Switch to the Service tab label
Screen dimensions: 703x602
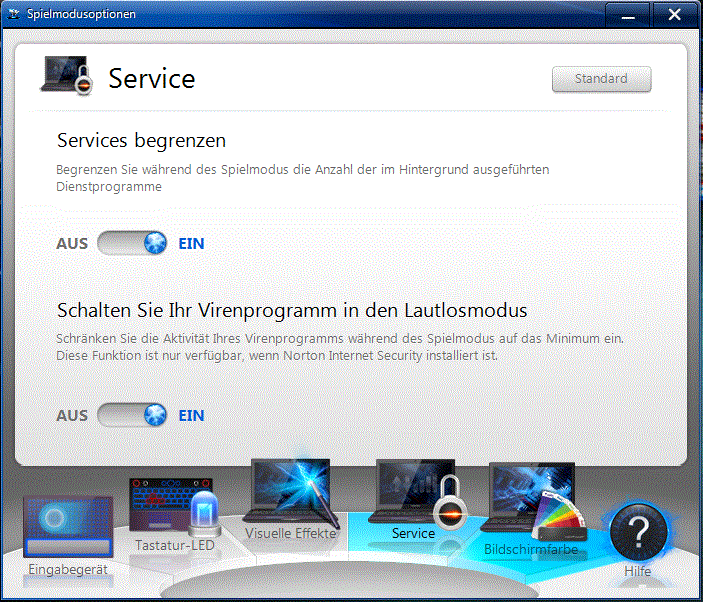click(413, 533)
